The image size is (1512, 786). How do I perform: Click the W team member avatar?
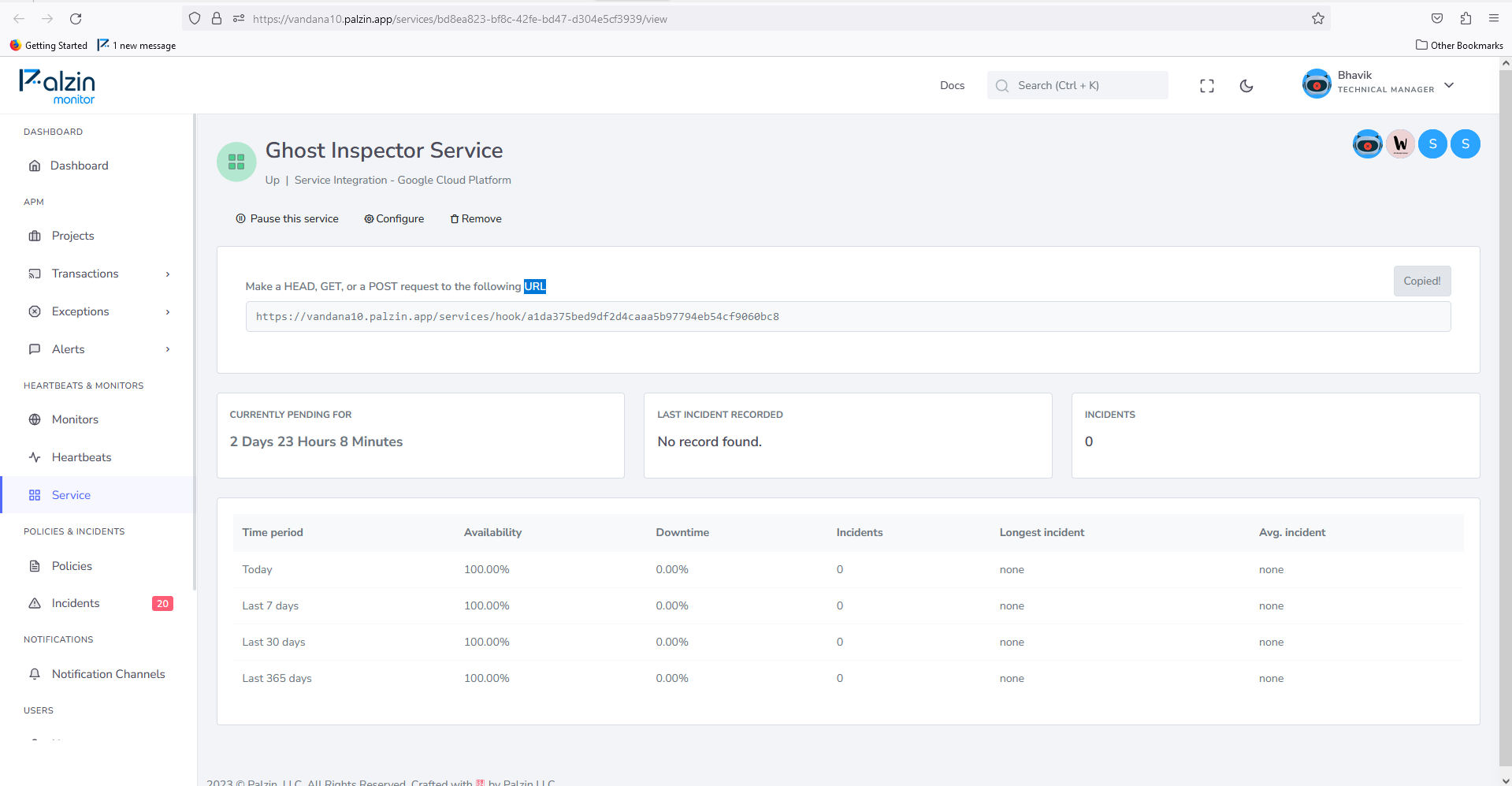click(1400, 144)
